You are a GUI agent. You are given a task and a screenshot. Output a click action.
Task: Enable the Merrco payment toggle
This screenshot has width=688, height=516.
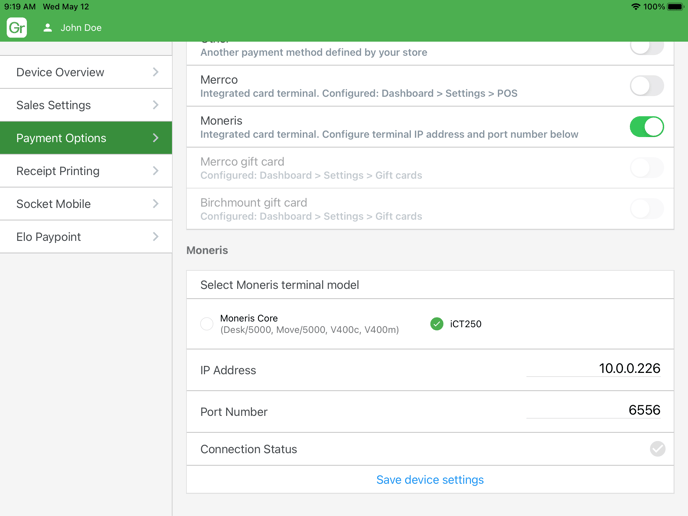(646, 86)
